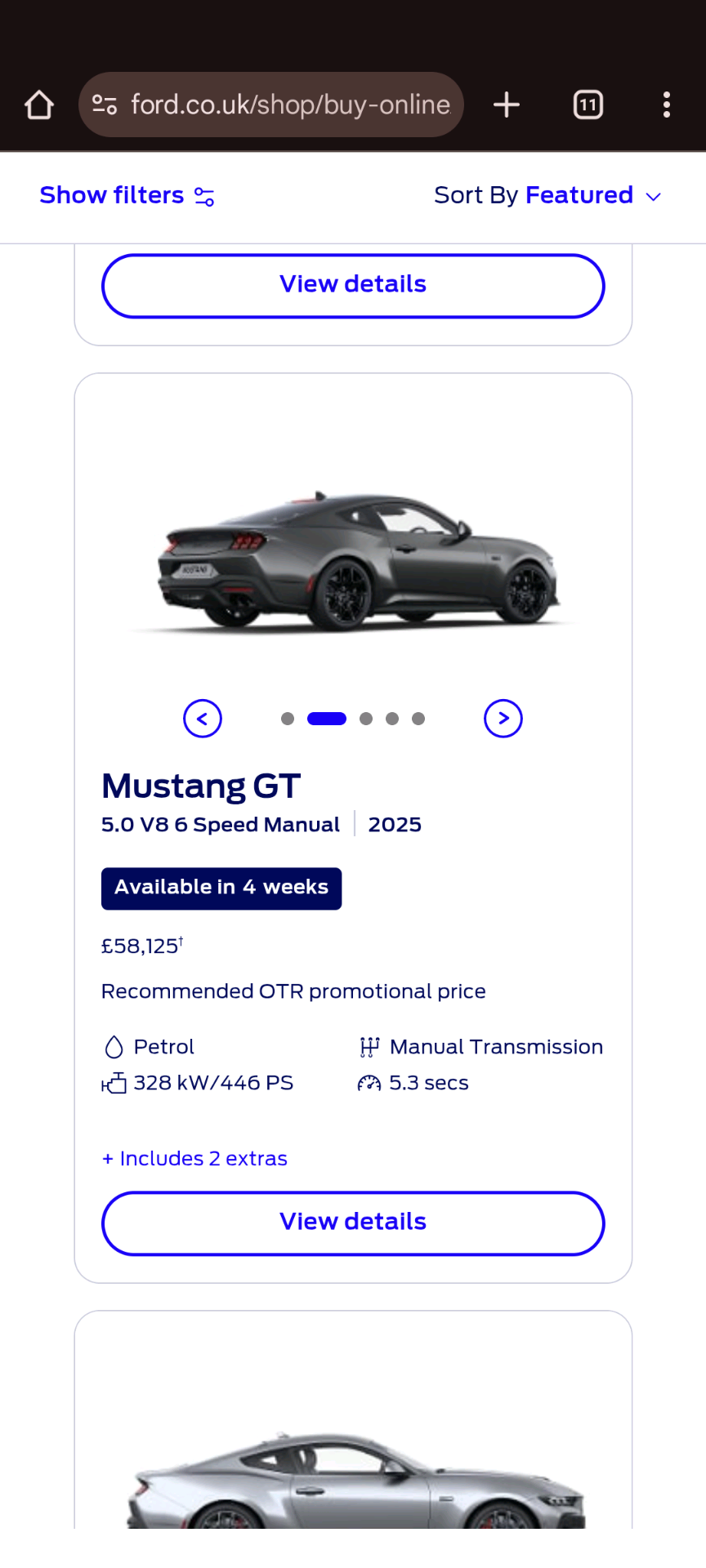This screenshot has width=706, height=1568.
Task: Tap the ford.co.uk address bar
Action: tap(290, 105)
